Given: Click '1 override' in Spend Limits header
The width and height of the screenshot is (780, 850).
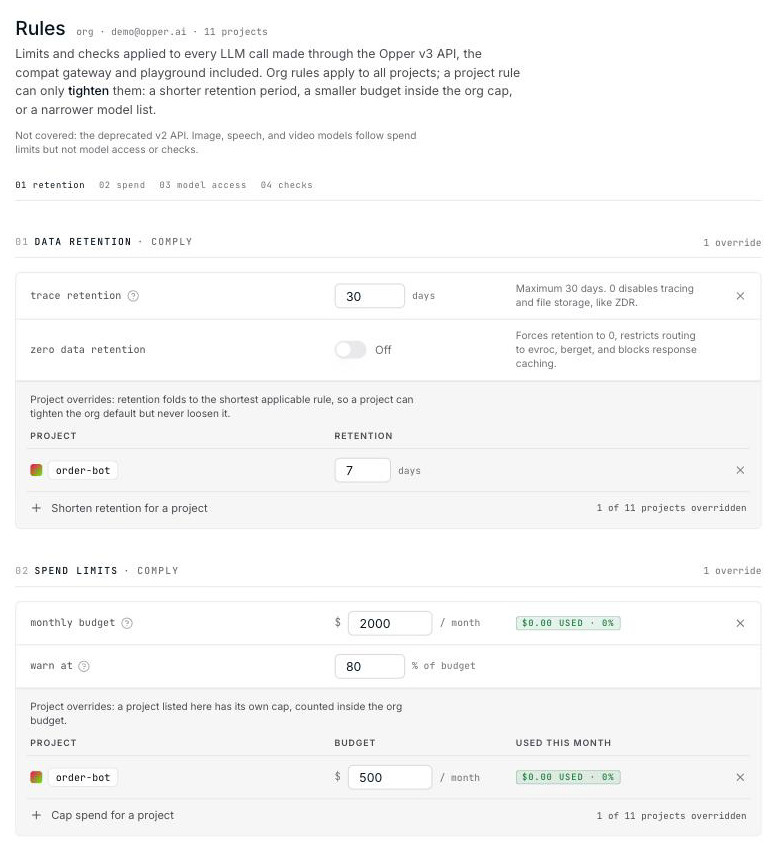Looking at the screenshot, I should [x=732, y=570].
